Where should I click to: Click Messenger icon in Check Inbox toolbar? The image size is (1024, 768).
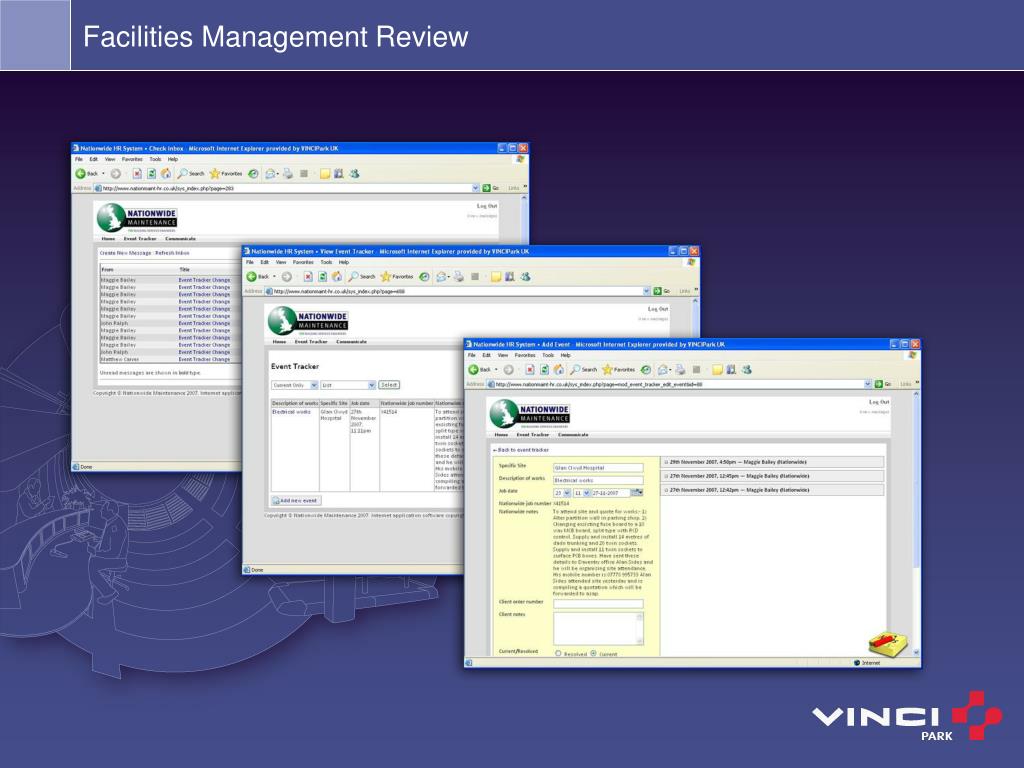coord(354,174)
